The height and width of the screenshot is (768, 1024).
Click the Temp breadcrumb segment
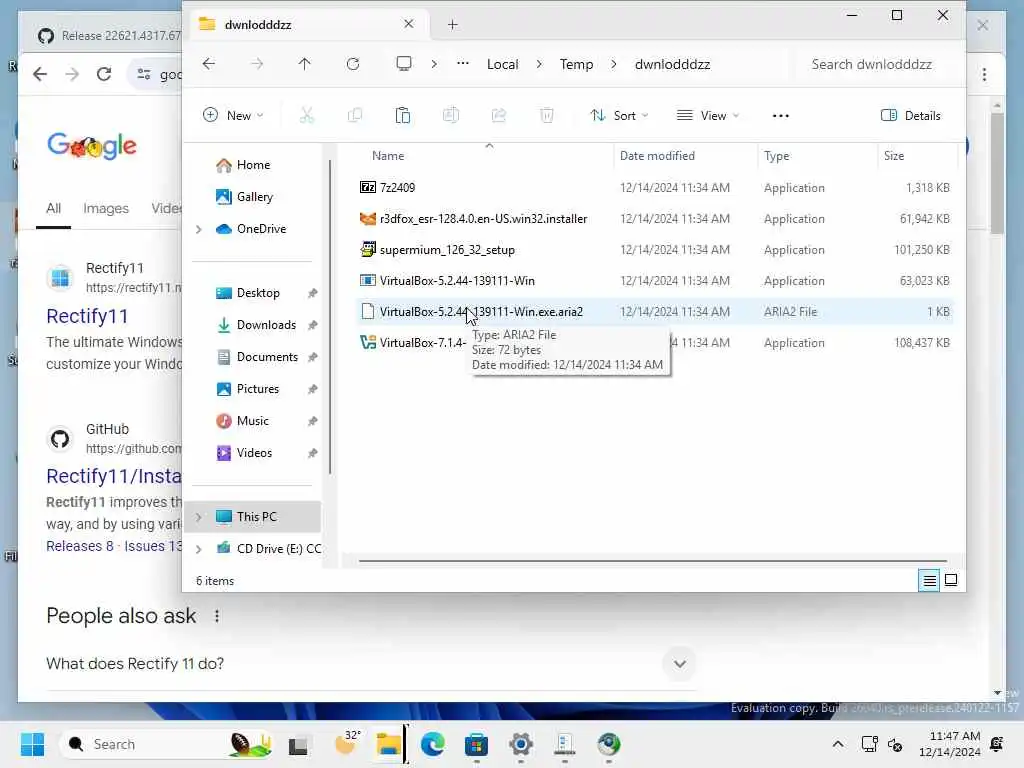tap(576, 64)
